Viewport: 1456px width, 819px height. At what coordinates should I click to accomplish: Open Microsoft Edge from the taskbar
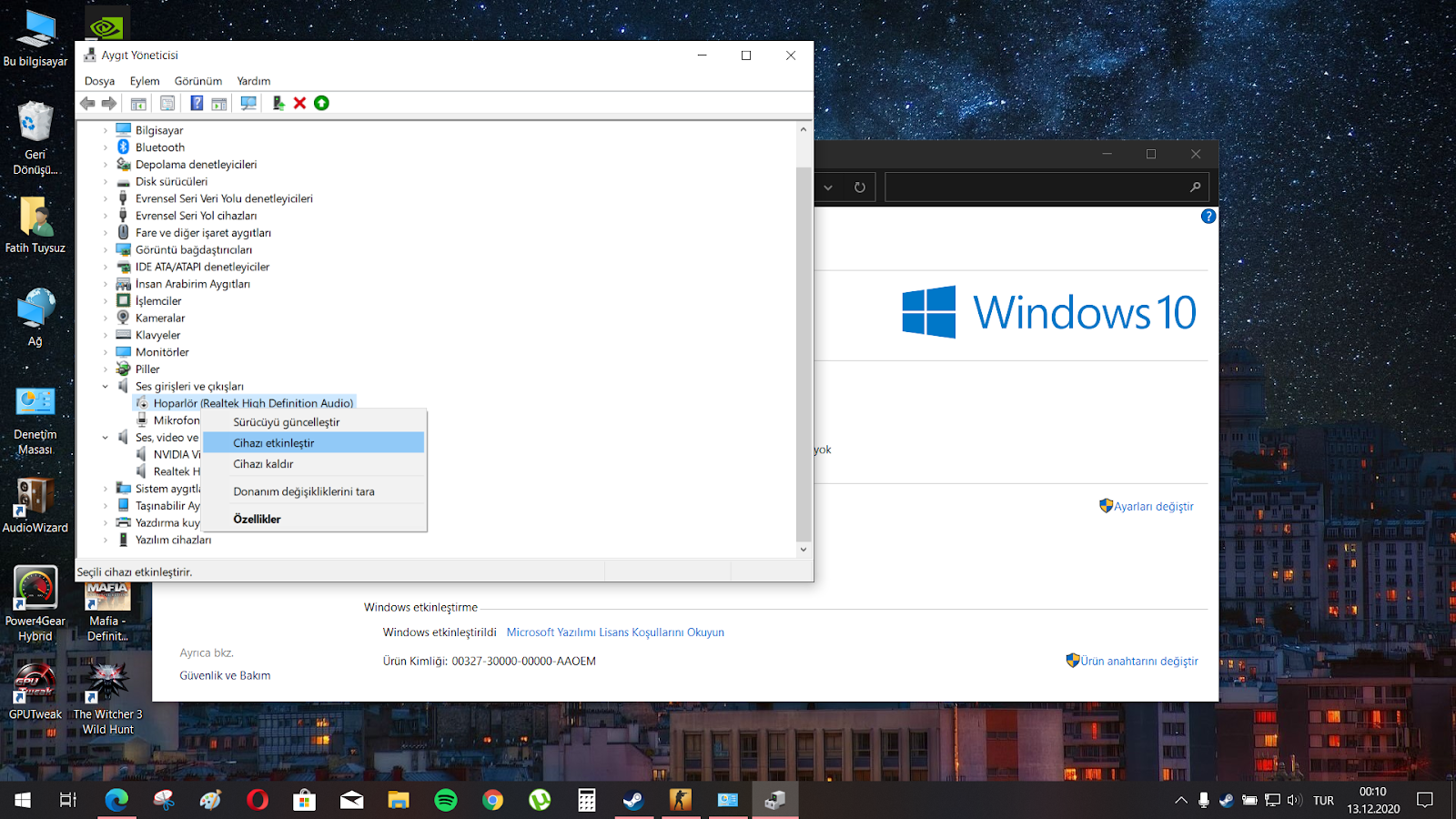click(x=116, y=800)
